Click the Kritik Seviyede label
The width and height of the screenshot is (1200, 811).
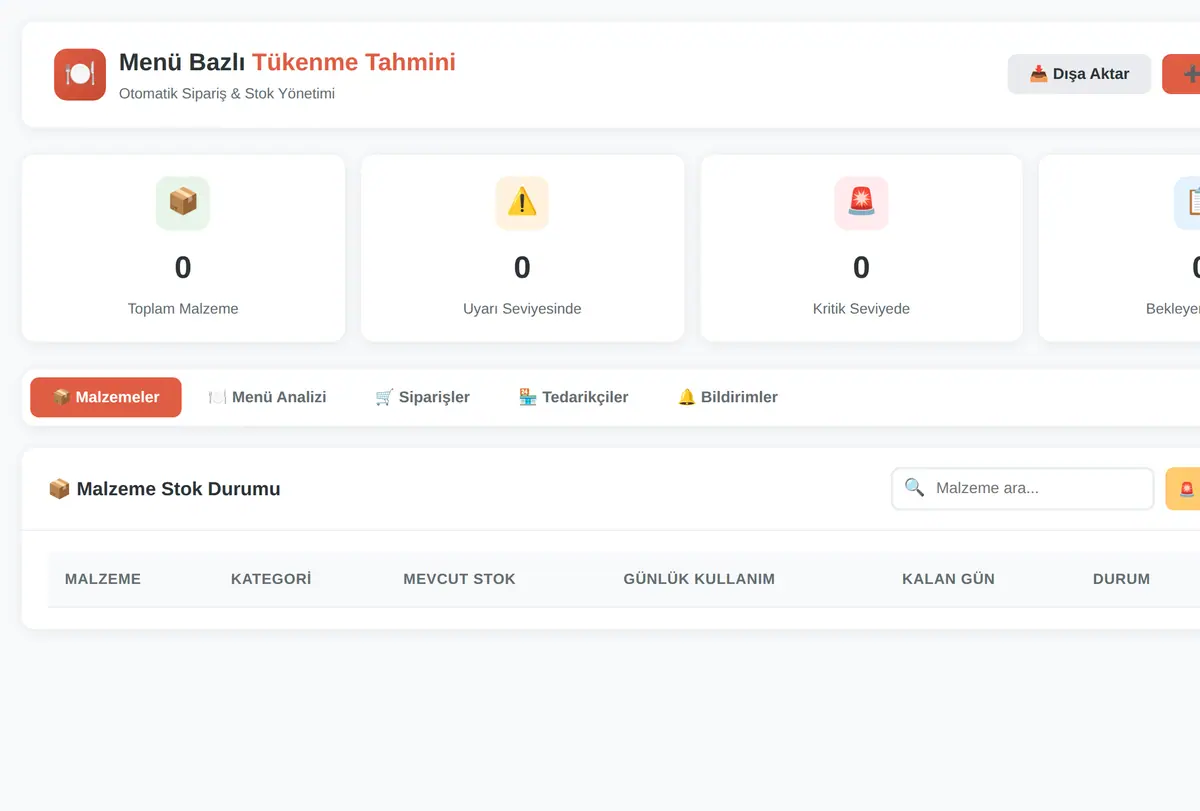tap(861, 309)
